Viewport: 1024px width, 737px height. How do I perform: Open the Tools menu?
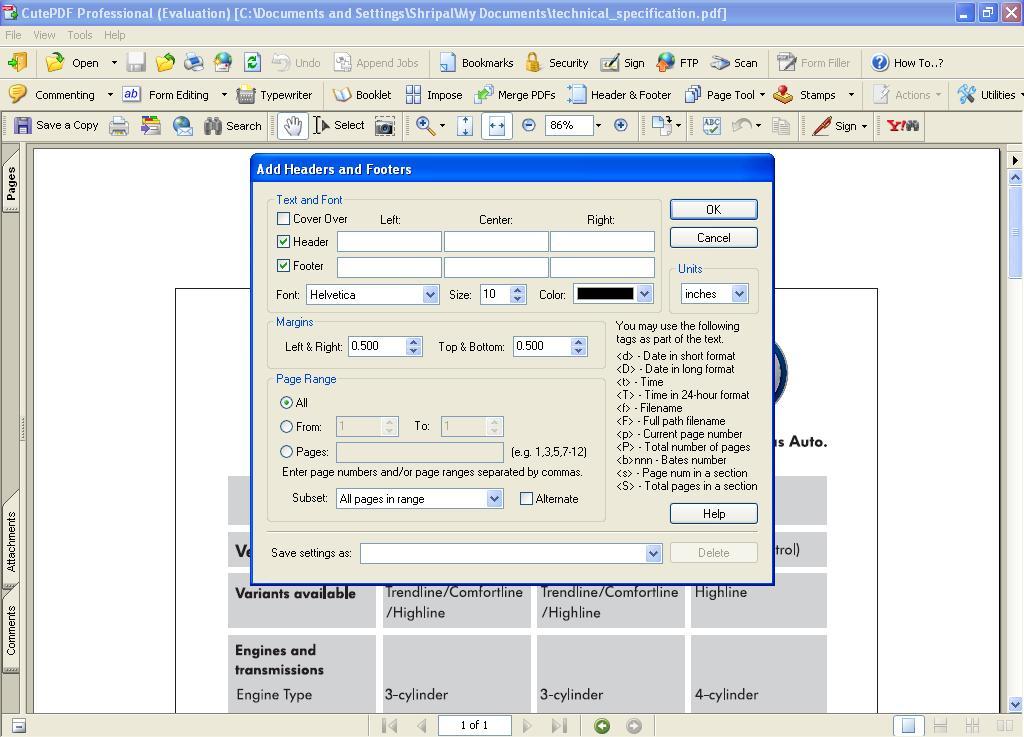(x=80, y=35)
